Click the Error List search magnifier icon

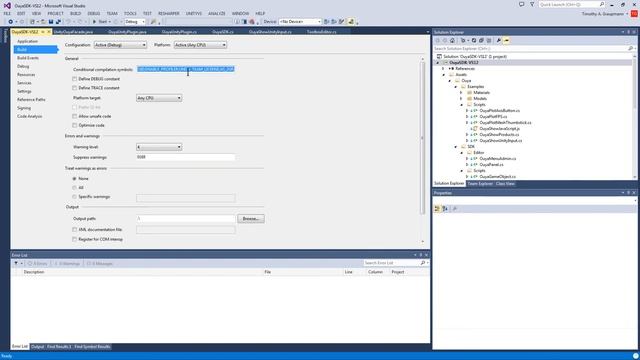coord(422,263)
